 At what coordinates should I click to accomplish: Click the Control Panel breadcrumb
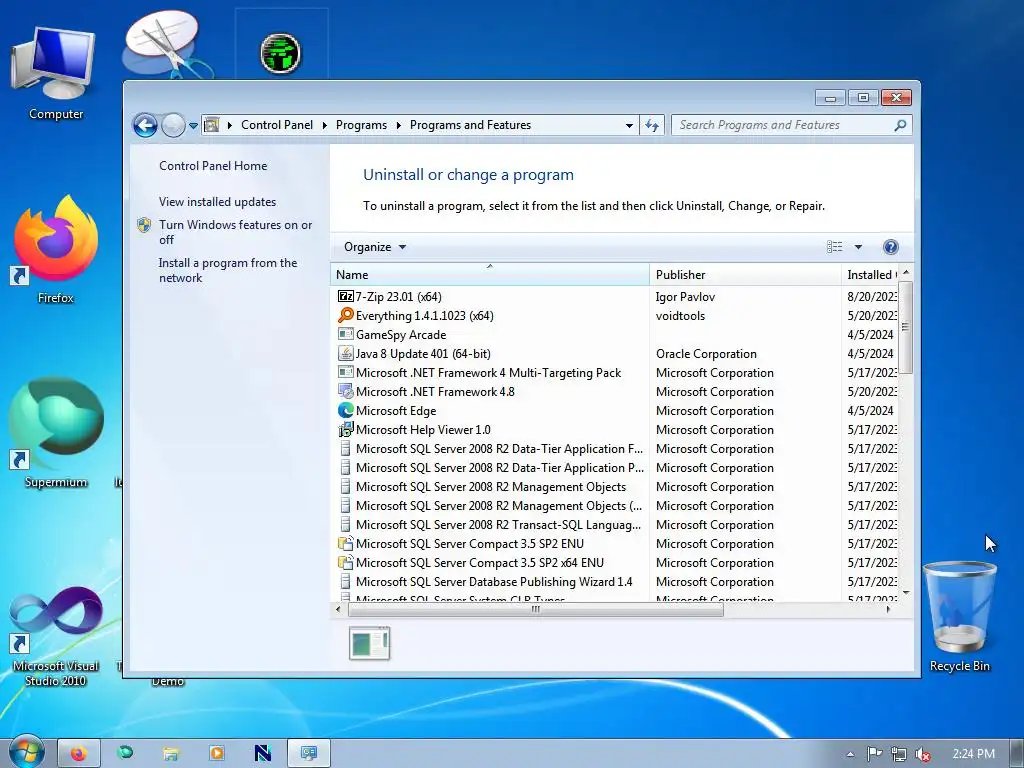tap(277, 125)
